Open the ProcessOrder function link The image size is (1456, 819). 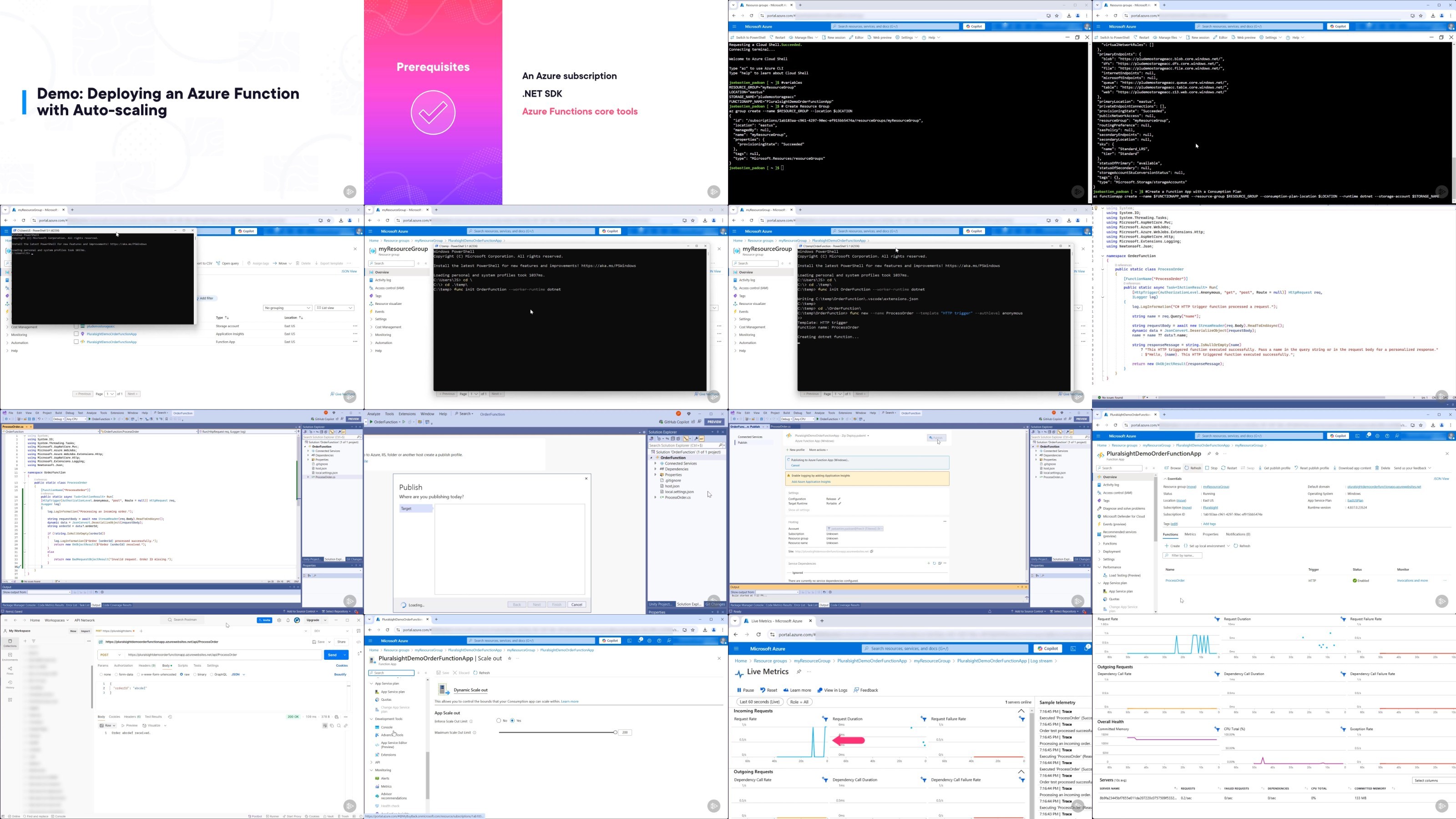pos(1174,581)
